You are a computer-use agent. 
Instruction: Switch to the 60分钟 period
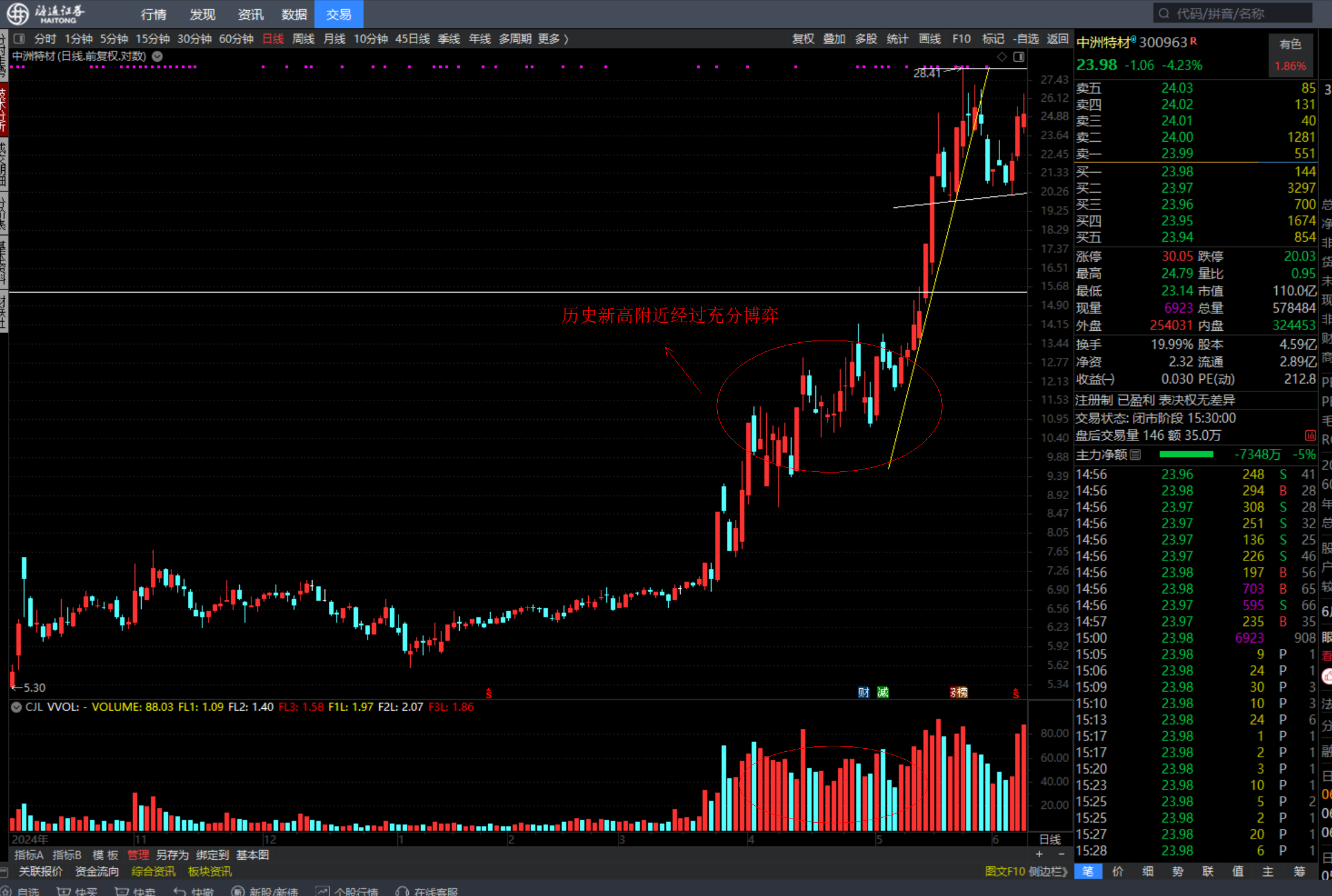pyautogui.click(x=236, y=39)
